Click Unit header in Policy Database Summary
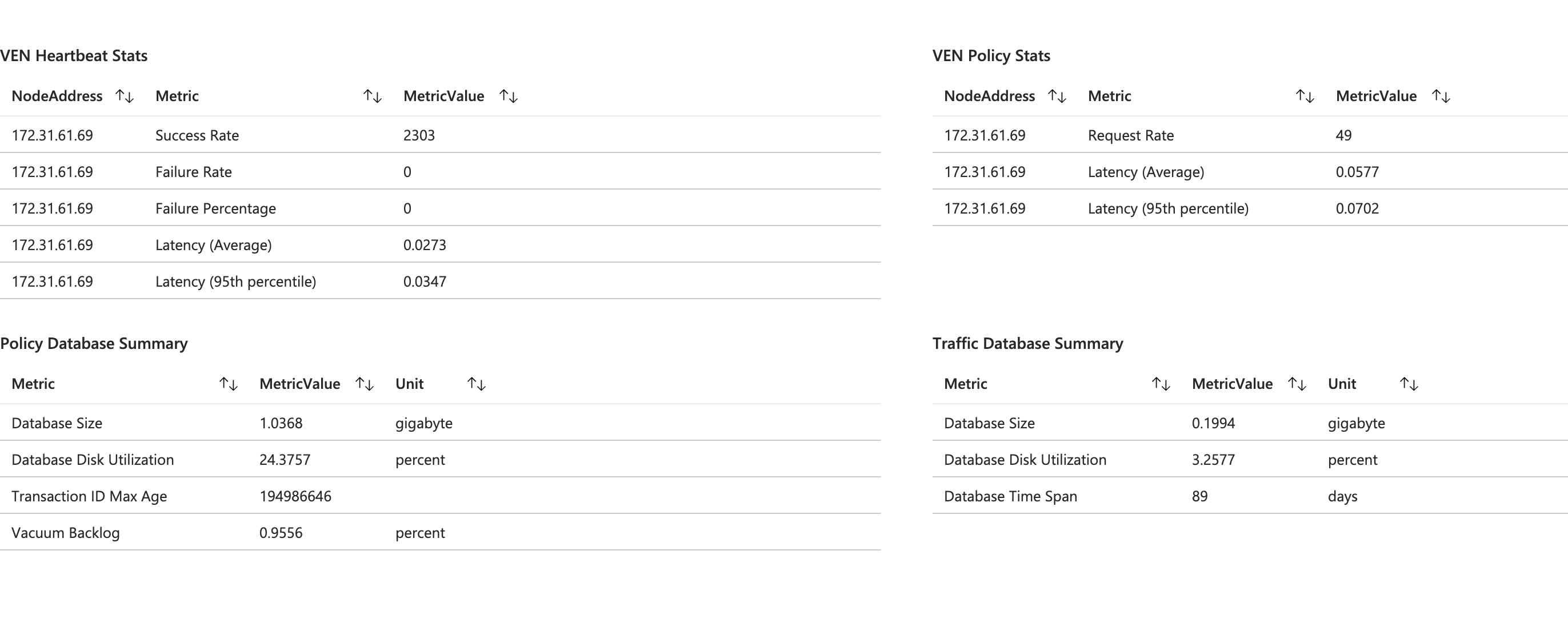 [410, 384]
